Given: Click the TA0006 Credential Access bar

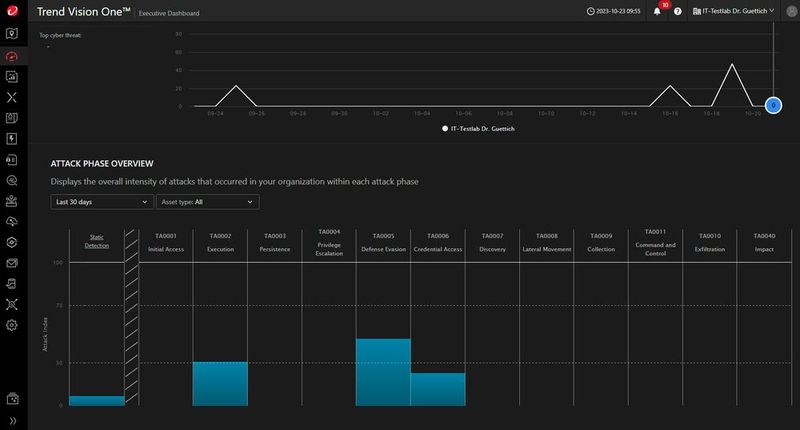Looking at the screenshot, I should click(438, 389).
